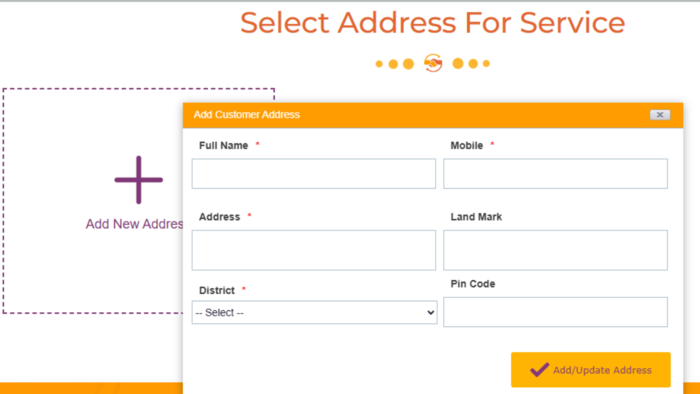Click the District dropdown arrow
700x394 pixels.
point(430,312)
